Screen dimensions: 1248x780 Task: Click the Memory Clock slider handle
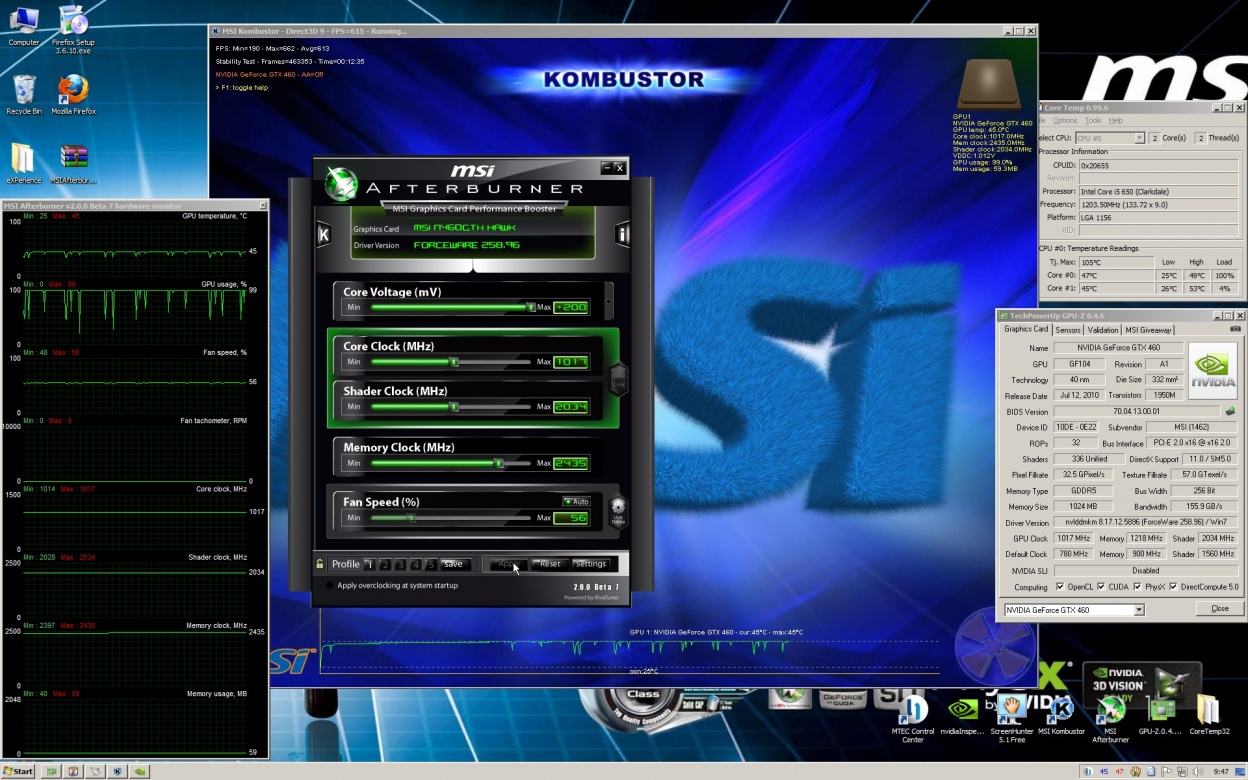point(498,463)
